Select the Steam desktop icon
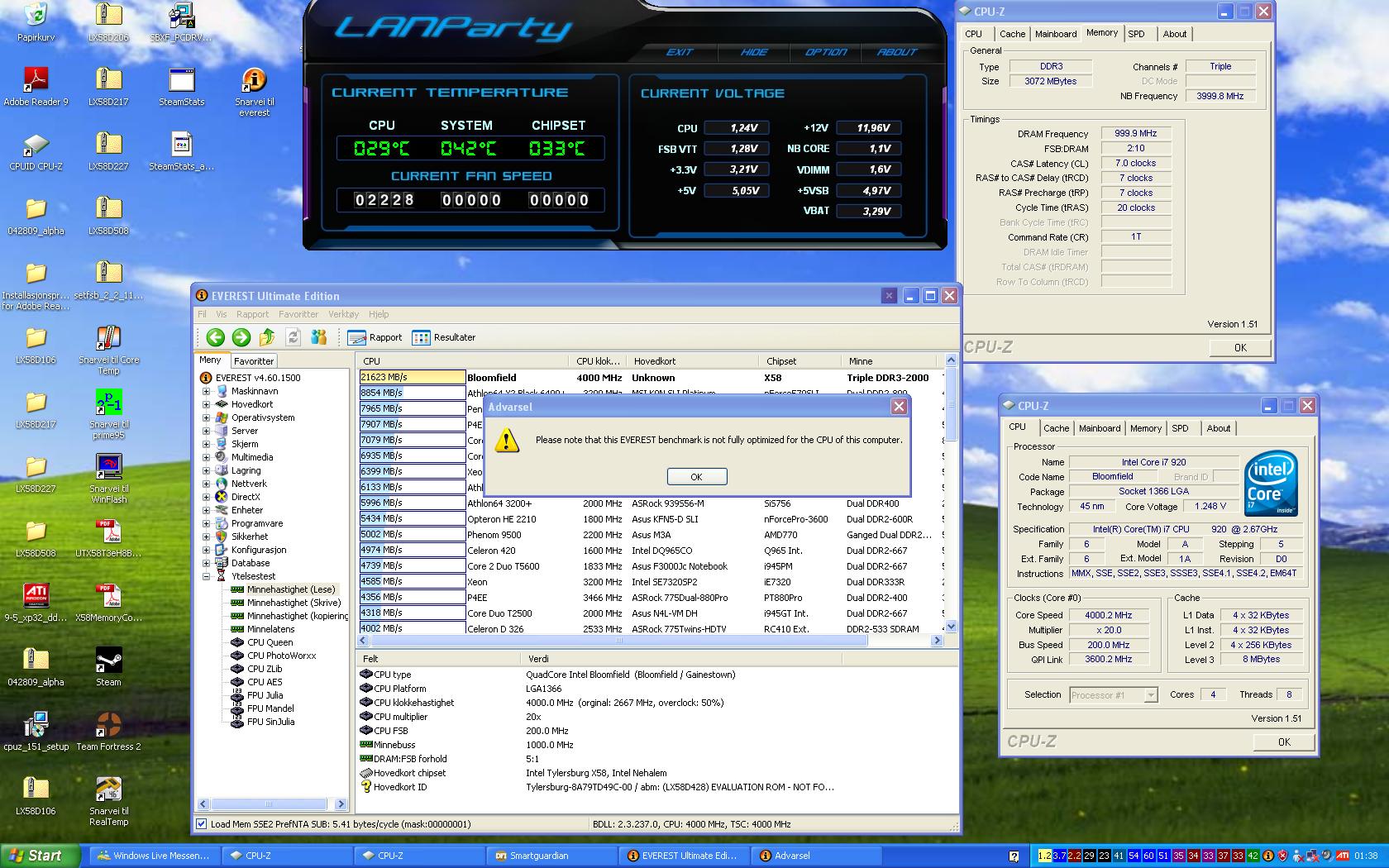The height and width of the screenshot is (868, 1389). click(x=108, y=667)
